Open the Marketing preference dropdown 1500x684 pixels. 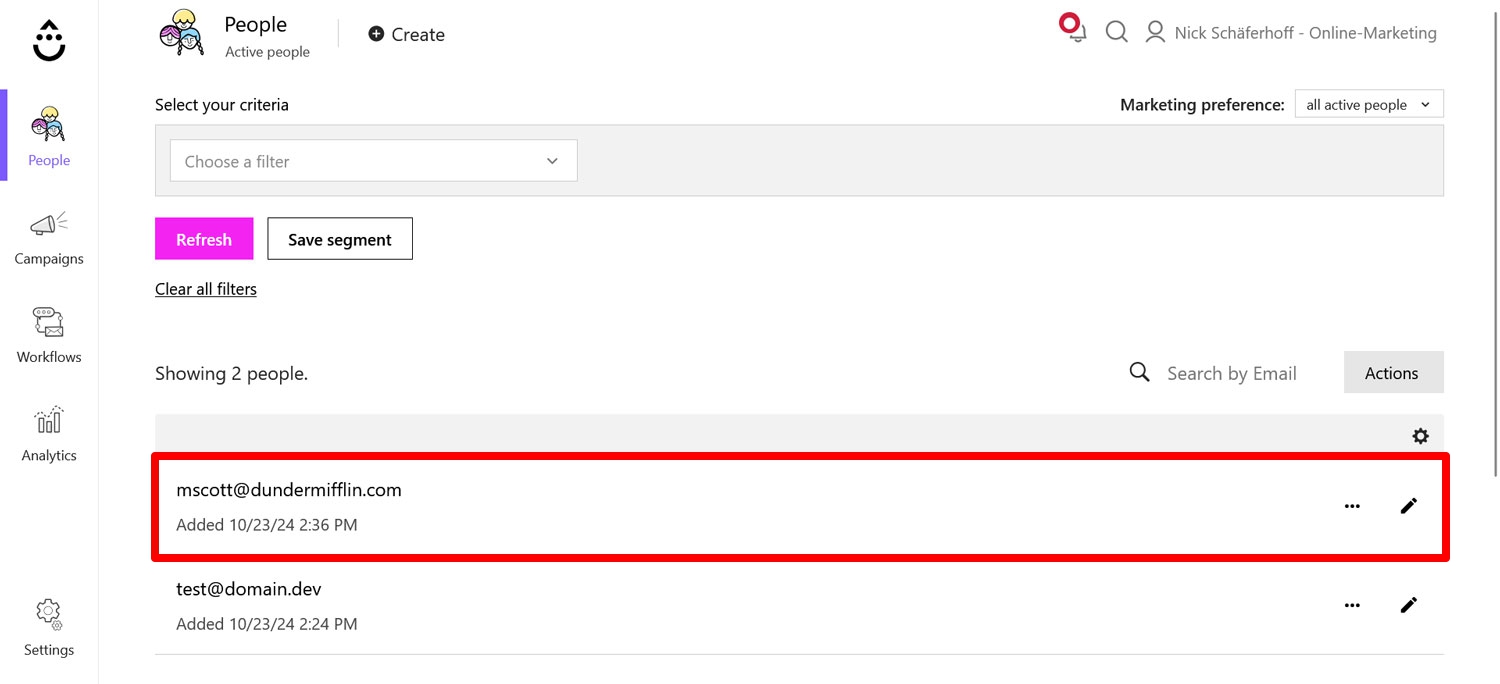1369,104
